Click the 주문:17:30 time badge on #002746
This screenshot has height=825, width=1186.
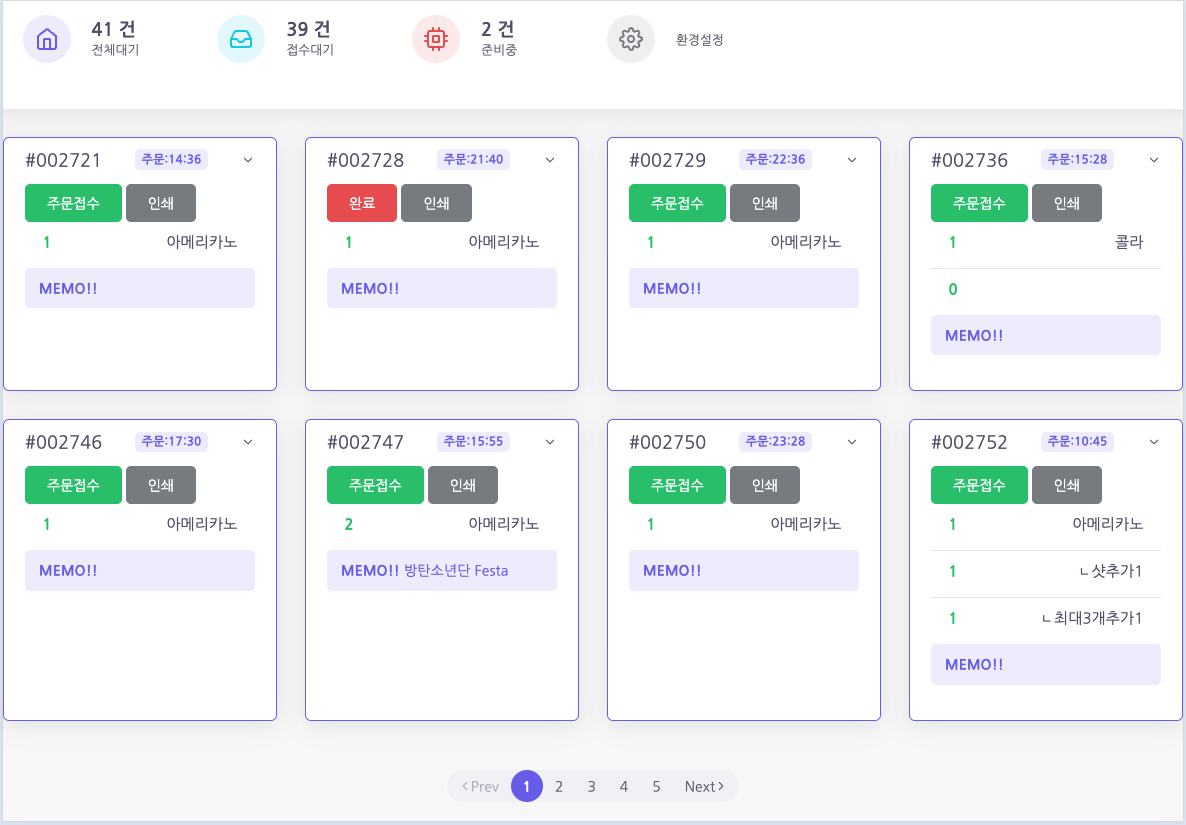171,441
